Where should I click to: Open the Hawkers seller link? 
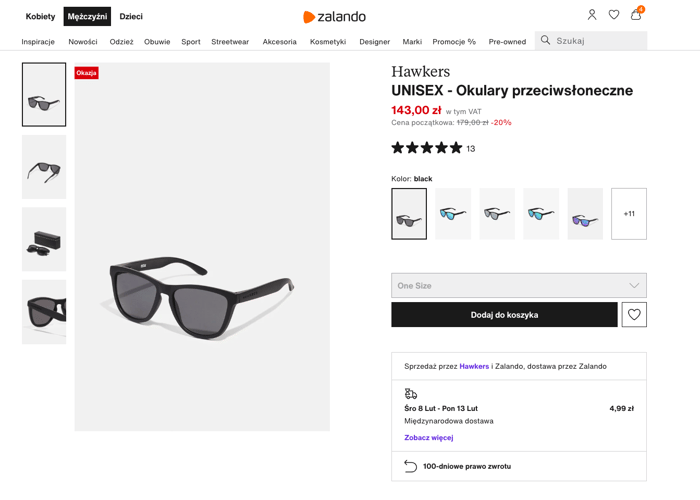coord(474,366)
